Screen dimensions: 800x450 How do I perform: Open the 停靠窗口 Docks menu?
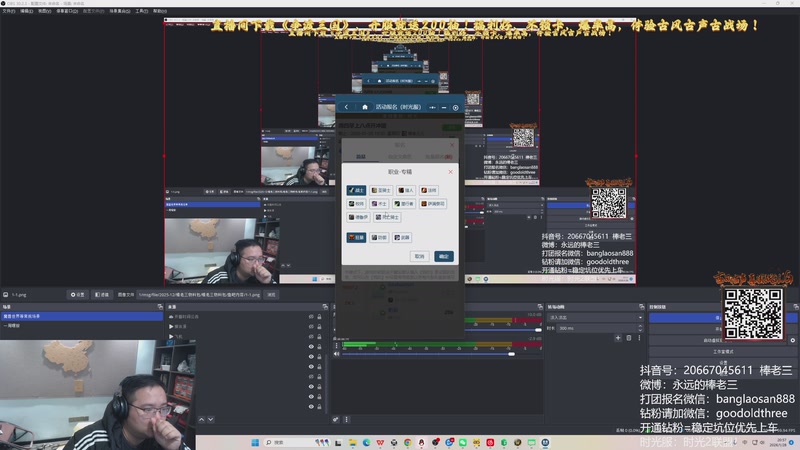tap(67, 11)
